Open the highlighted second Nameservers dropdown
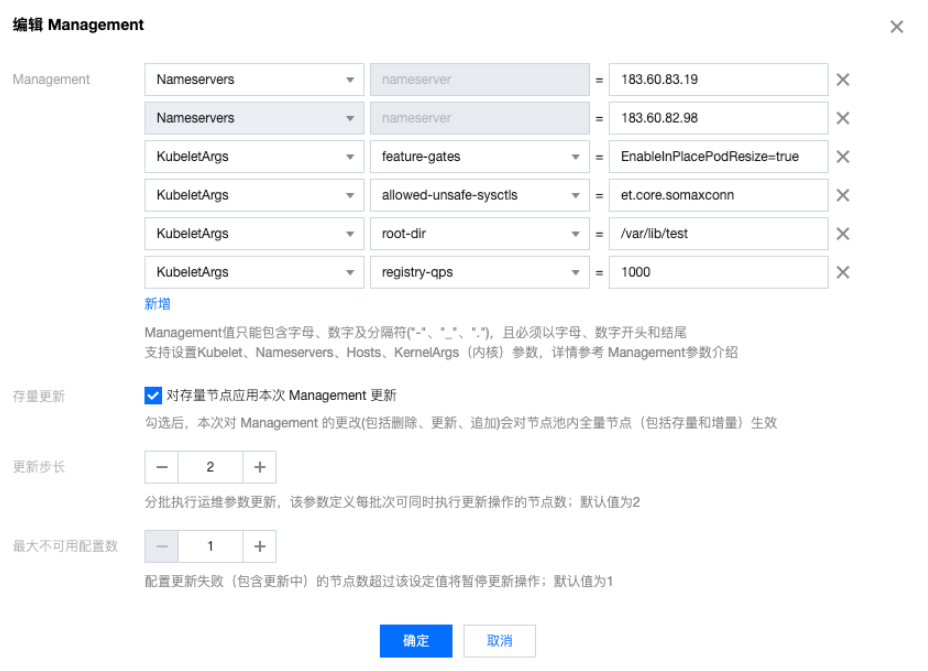 (x=254, y=118)
